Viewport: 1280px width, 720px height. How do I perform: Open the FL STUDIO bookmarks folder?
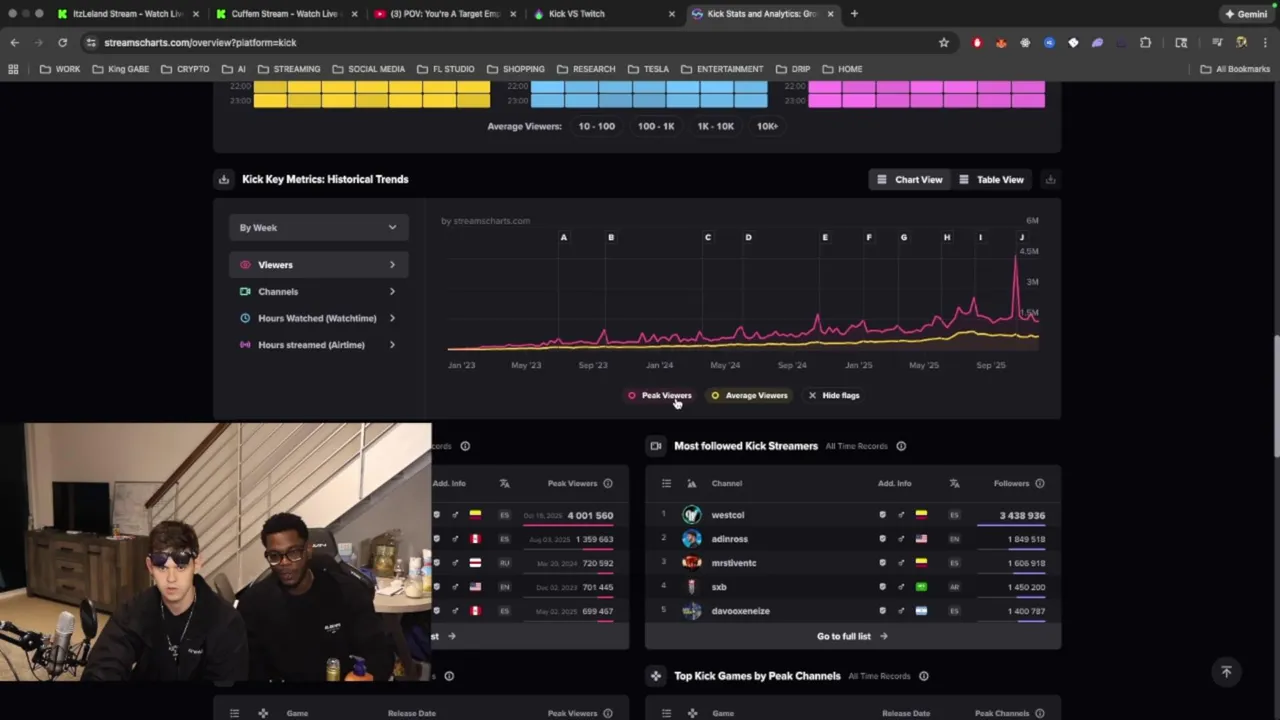click(445, 69)
